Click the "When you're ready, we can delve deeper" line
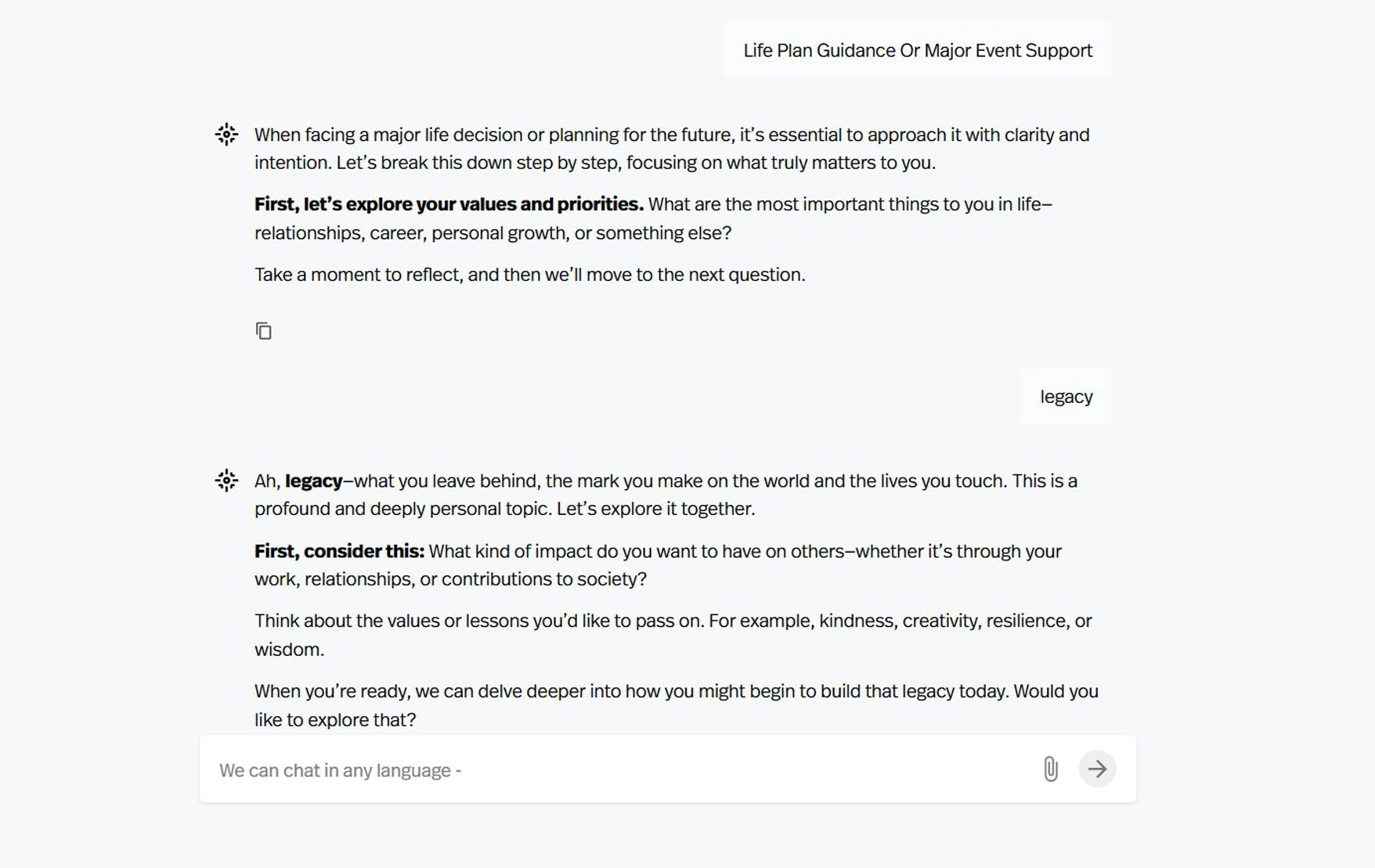This screenshot has width=1375, height=868. tap(677, 691)
